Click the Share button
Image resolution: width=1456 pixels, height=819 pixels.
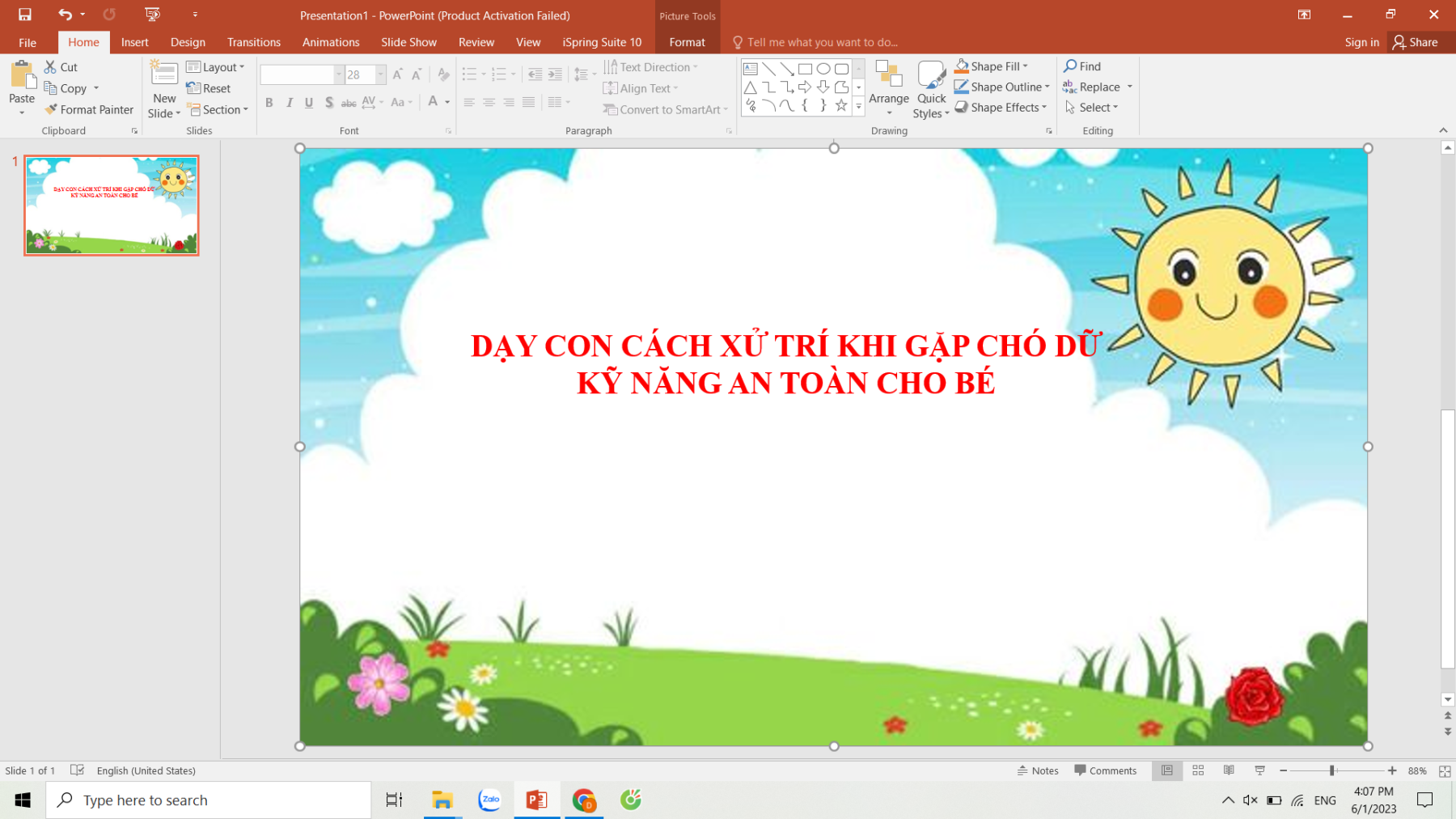click(1415, 42)
